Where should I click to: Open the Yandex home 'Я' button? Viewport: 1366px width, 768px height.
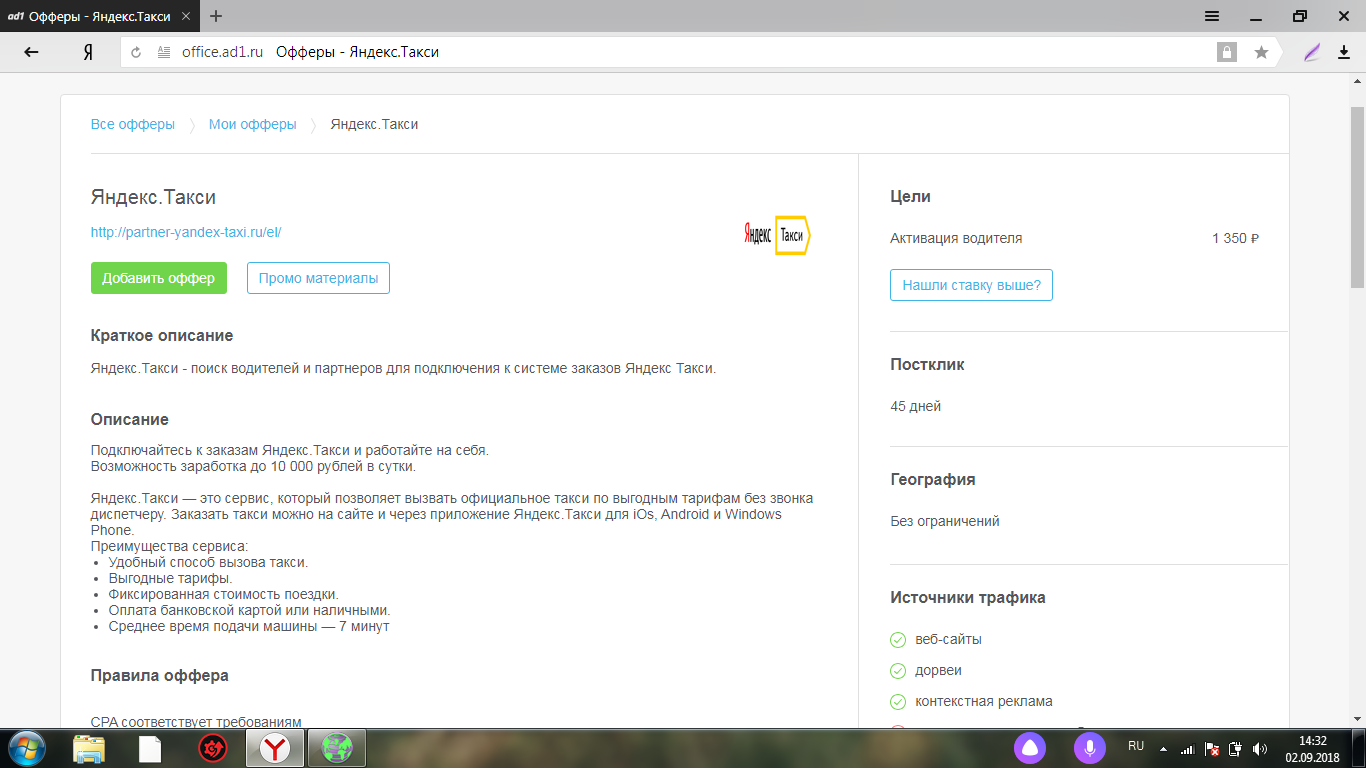(88, 52)
